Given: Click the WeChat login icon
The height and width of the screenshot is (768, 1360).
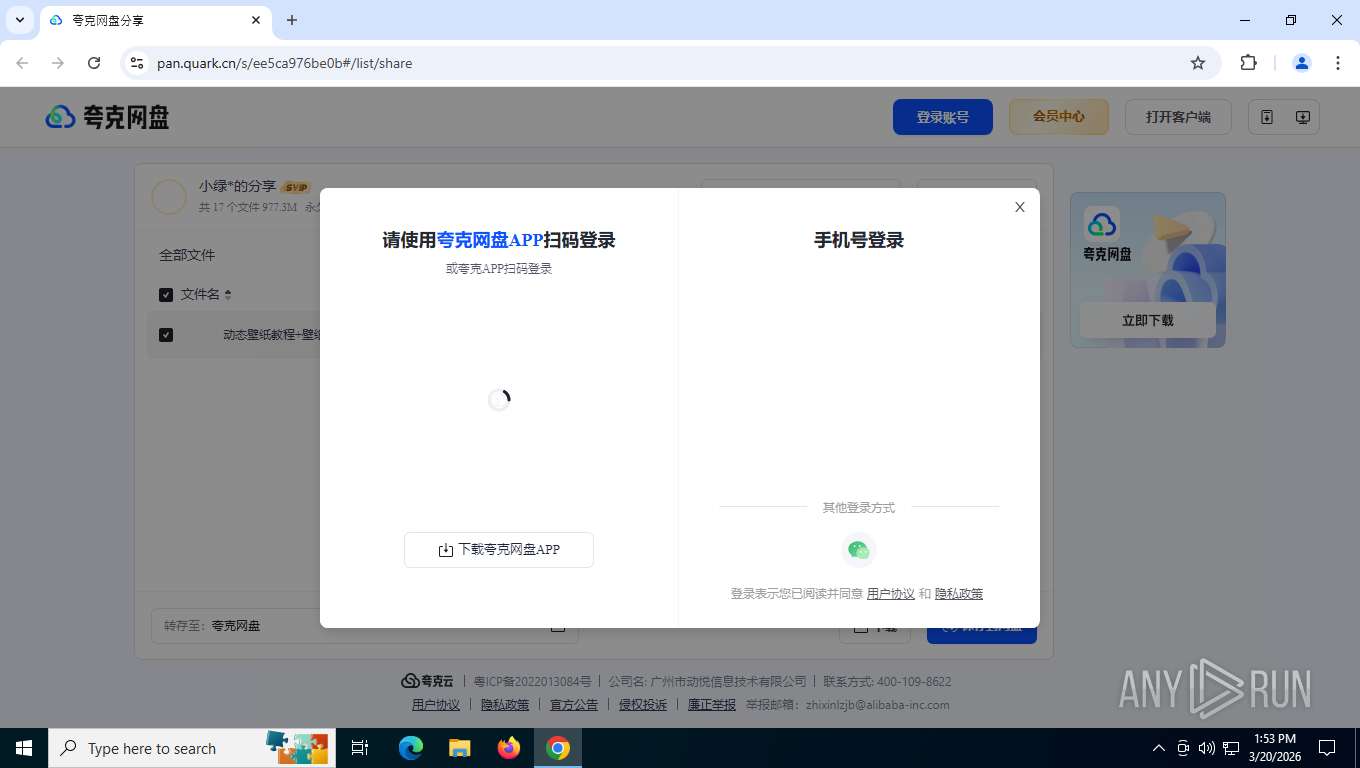Looking at the screenshot, I should click(858, 550).
